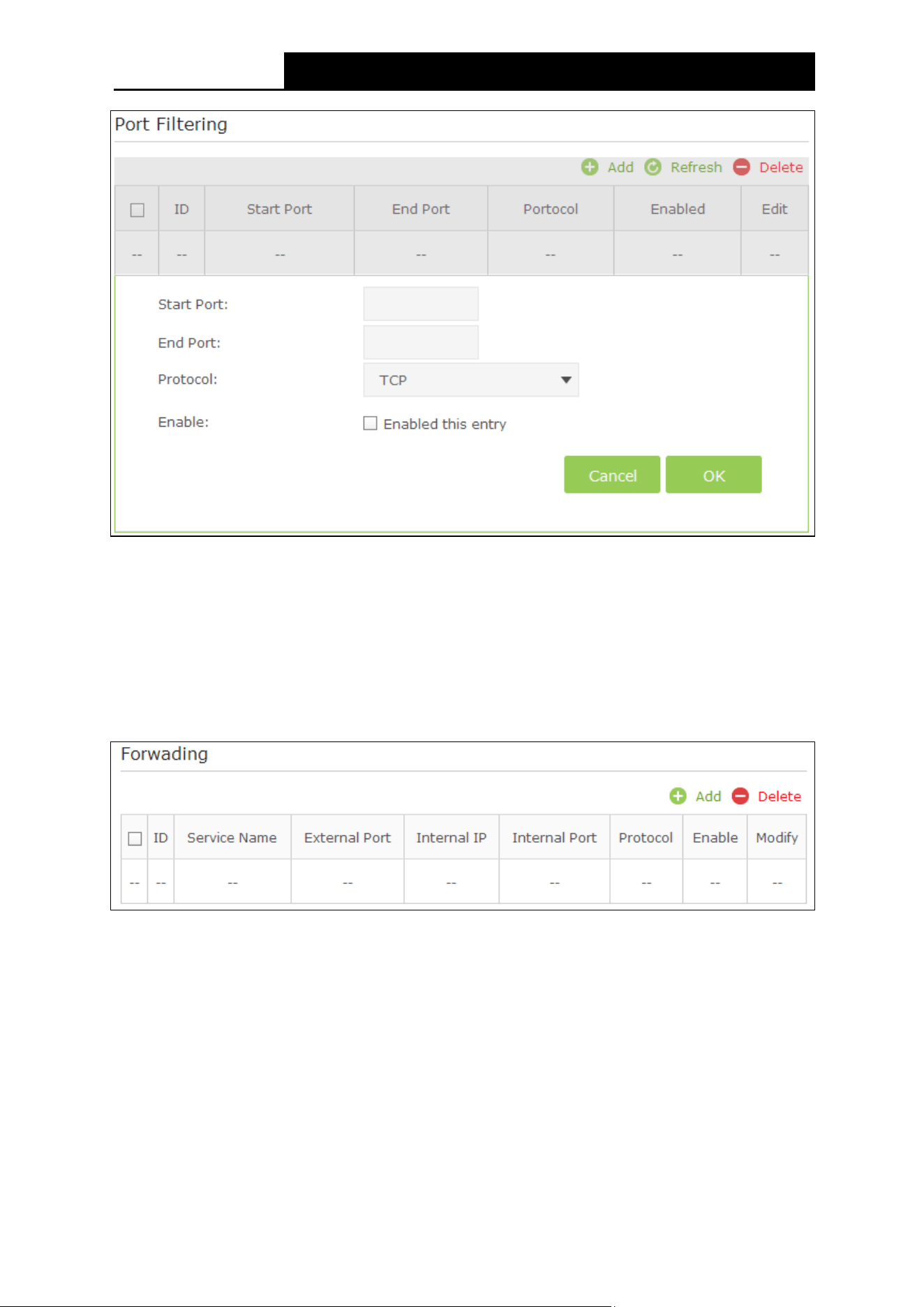The width and height of the screenshot is (924, 1307).
Task: Click the Protocol dropdown arrow
Action: click(566, 380)
